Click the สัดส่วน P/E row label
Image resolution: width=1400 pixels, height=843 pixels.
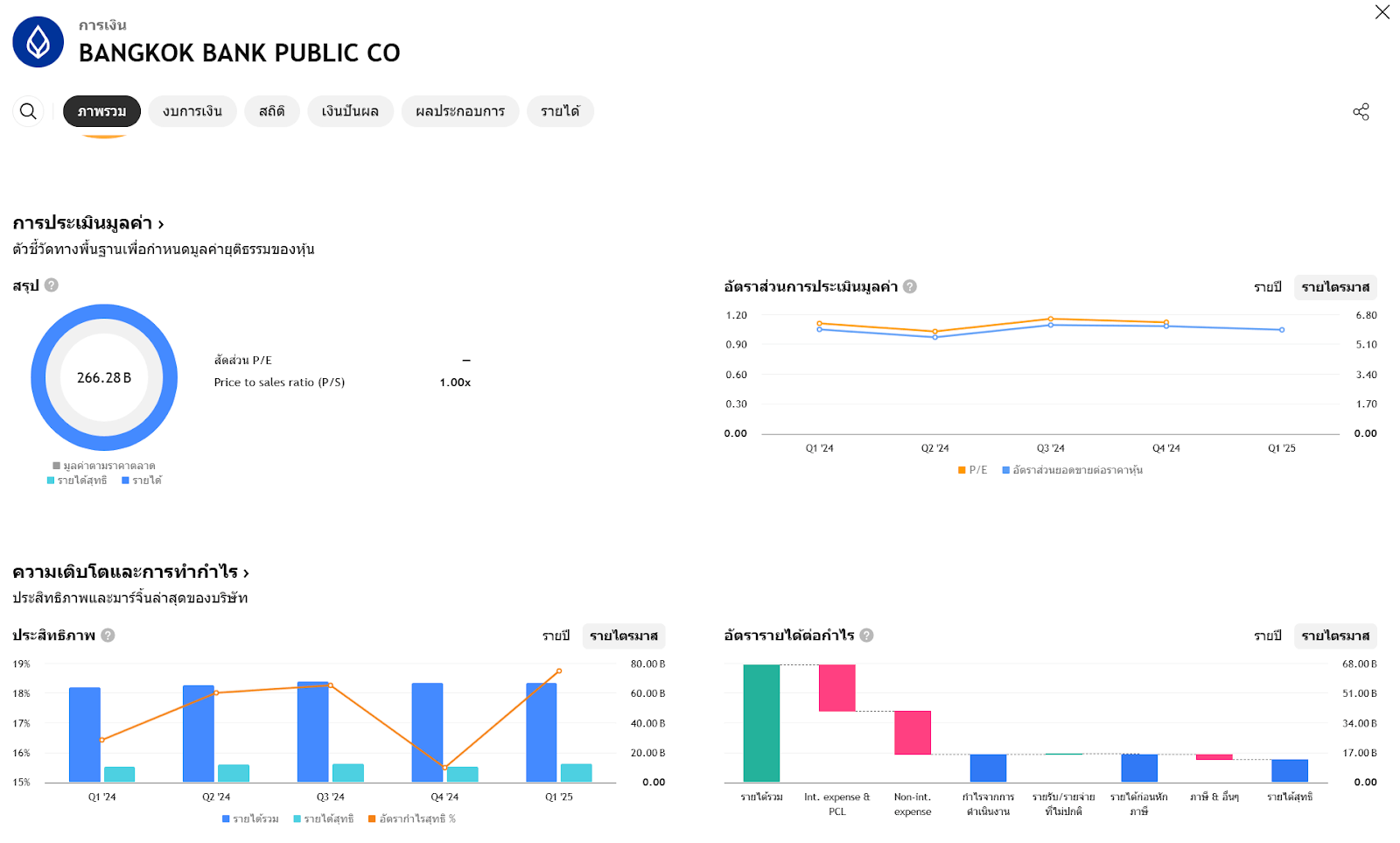243,360
